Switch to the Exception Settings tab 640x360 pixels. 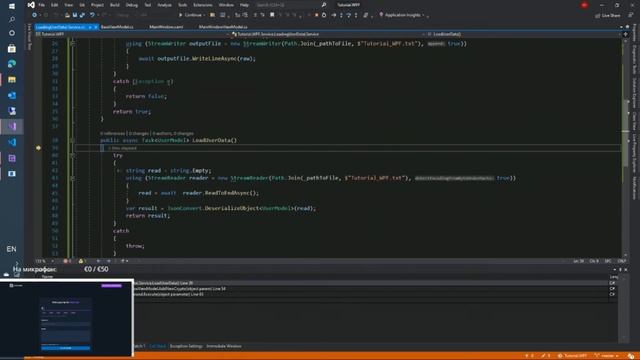pyautogui.click(x=186, y=346)
